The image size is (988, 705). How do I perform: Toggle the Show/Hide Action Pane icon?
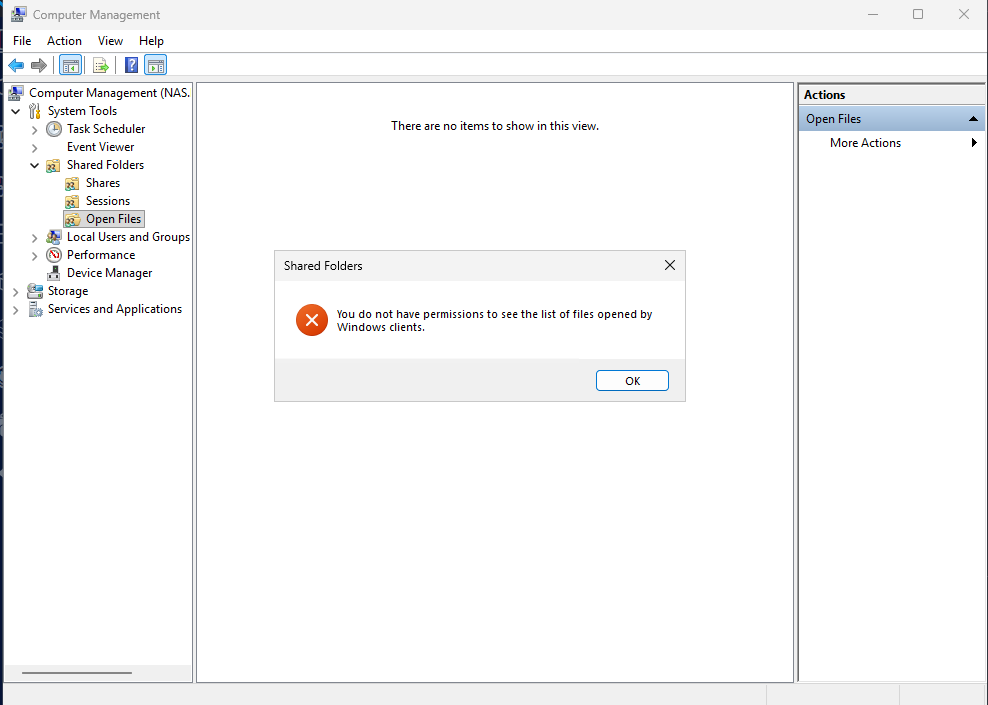point(155,66)
